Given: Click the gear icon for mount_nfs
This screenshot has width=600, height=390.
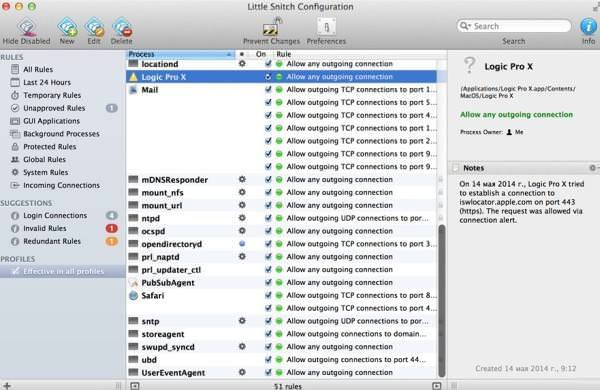Looking at the screenshot, I should tap(242, 192).
